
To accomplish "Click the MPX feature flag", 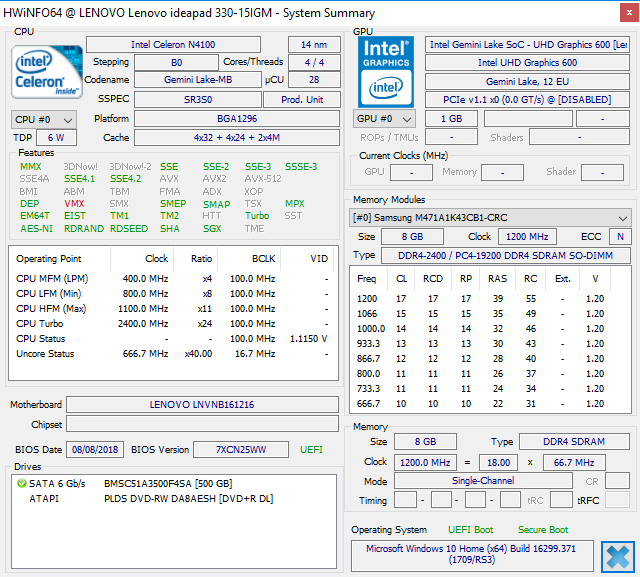I will pos(295,204).
